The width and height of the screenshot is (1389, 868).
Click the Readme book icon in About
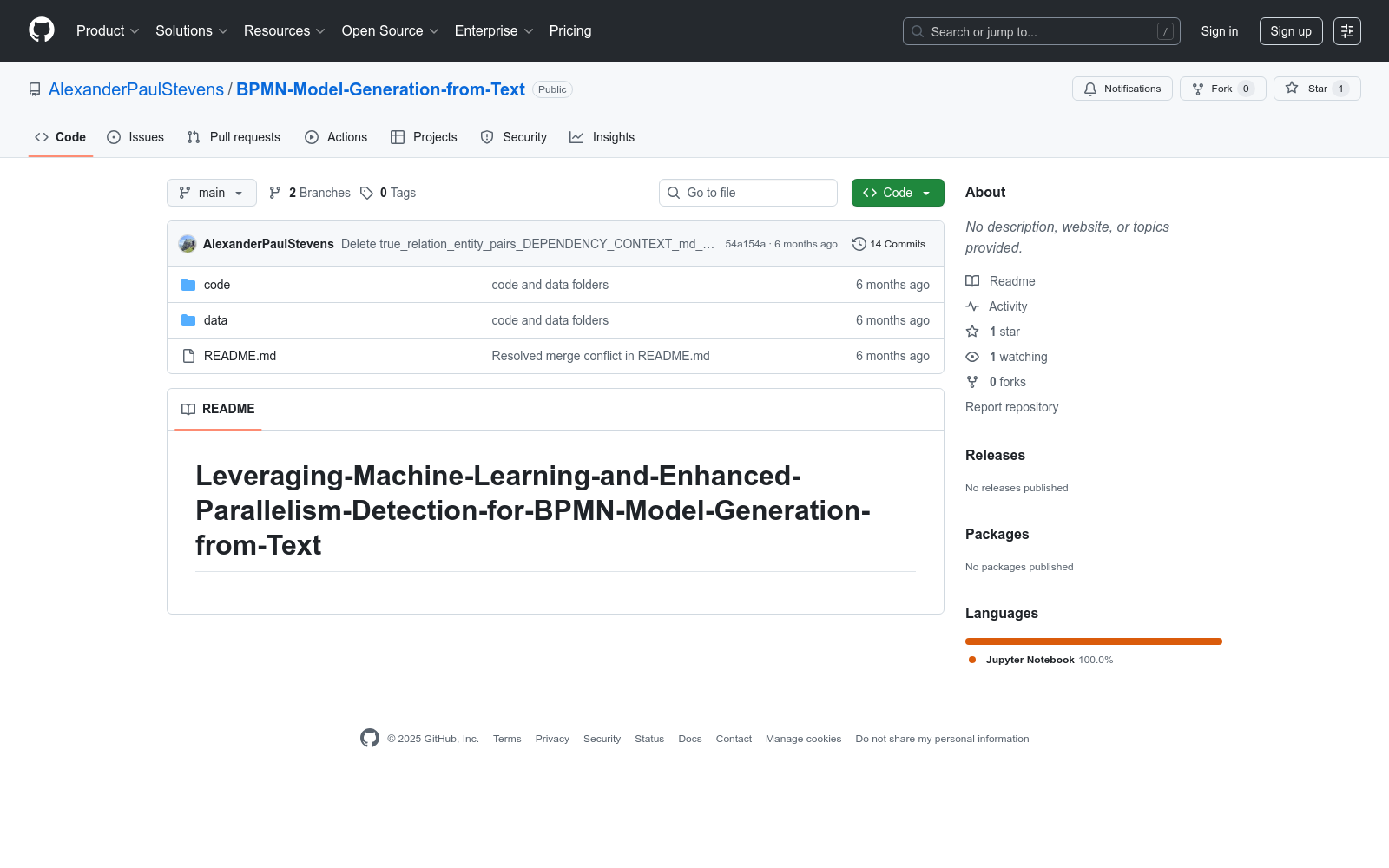click(972, 281)
